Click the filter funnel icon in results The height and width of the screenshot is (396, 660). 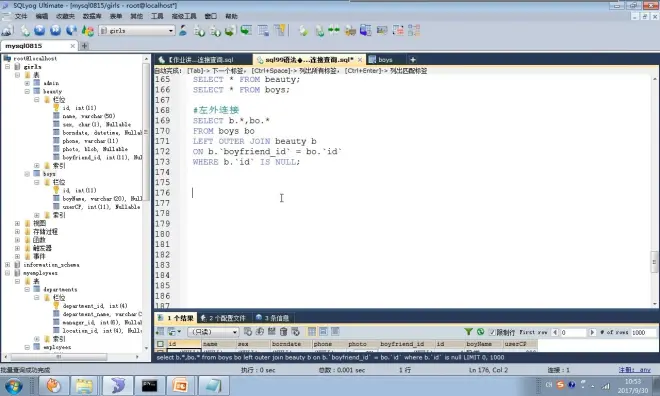point(468,332)
